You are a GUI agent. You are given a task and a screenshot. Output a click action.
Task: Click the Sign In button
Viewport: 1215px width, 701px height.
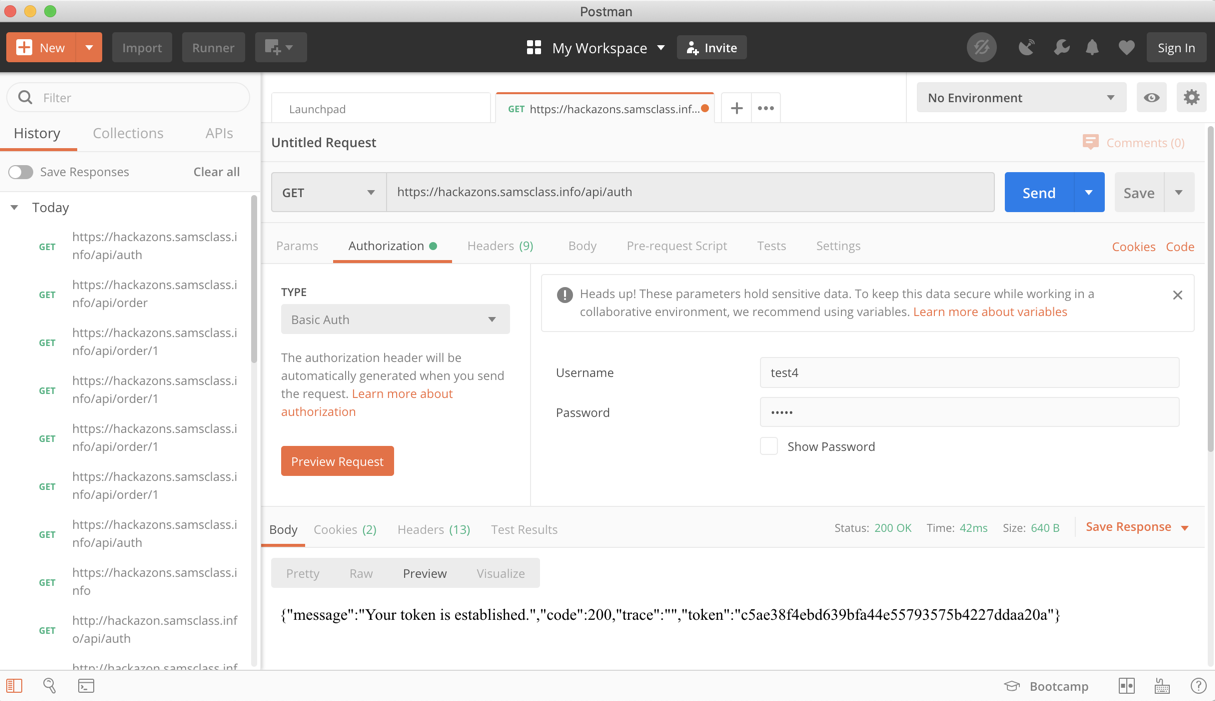[x=1176, y=47]
